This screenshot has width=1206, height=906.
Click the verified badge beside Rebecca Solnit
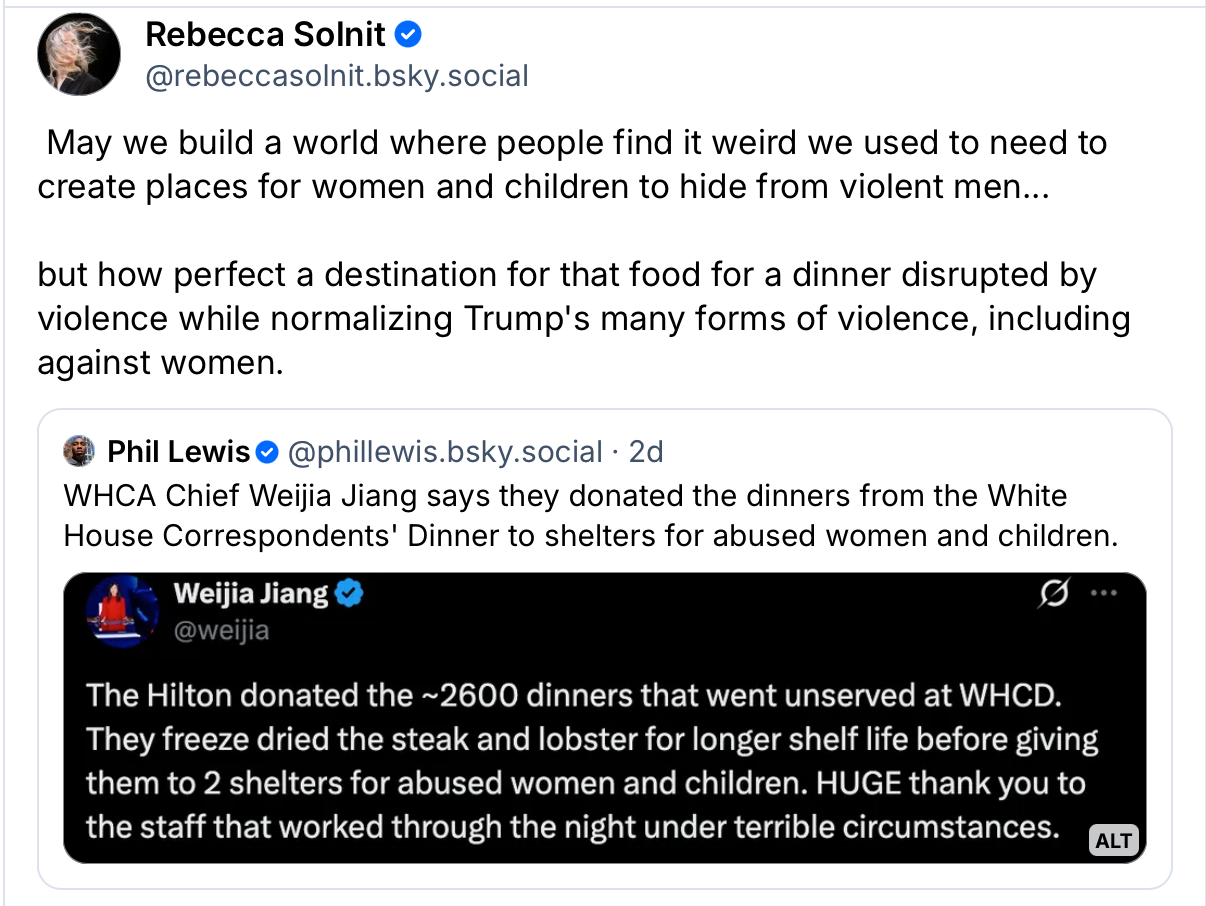click(x=409, y=35)
